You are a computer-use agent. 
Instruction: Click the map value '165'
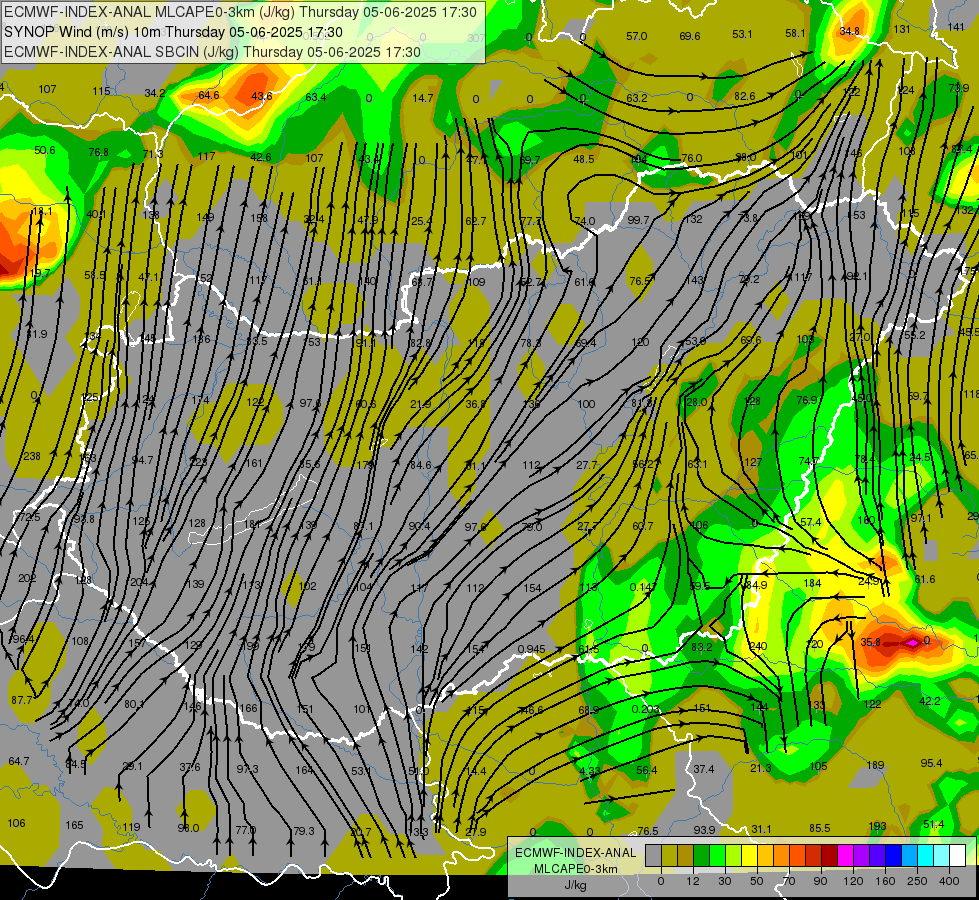[74, 825]
